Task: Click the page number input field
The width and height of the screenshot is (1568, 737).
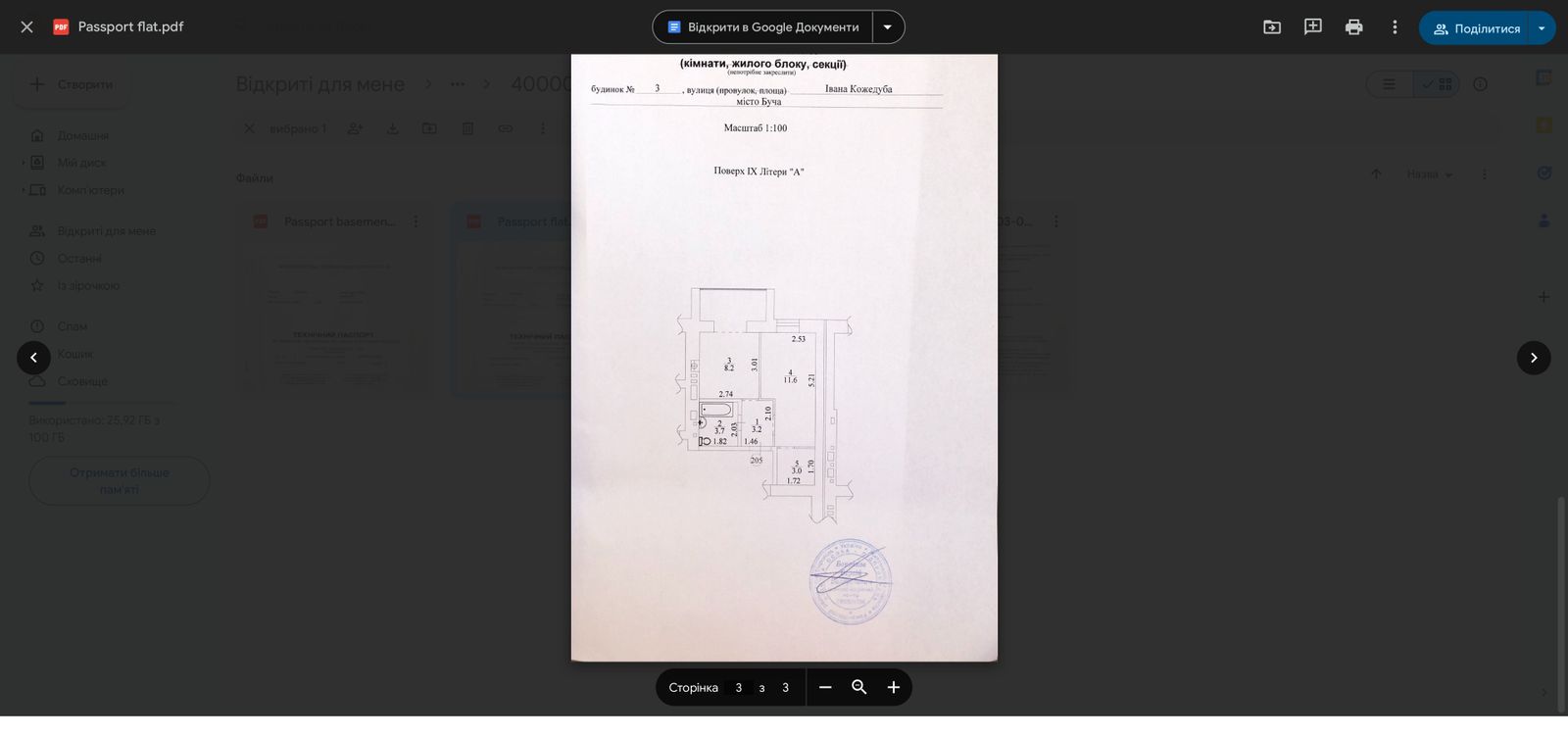Action: coord(739,687)
